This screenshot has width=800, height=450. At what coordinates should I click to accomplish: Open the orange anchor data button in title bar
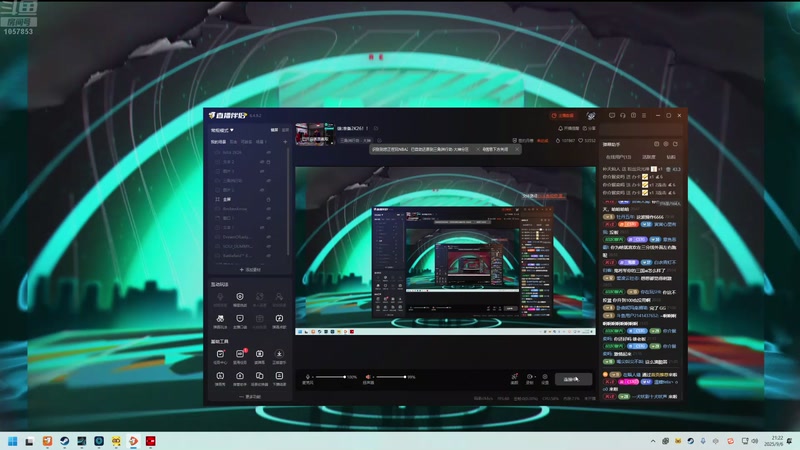click(563, 116)
